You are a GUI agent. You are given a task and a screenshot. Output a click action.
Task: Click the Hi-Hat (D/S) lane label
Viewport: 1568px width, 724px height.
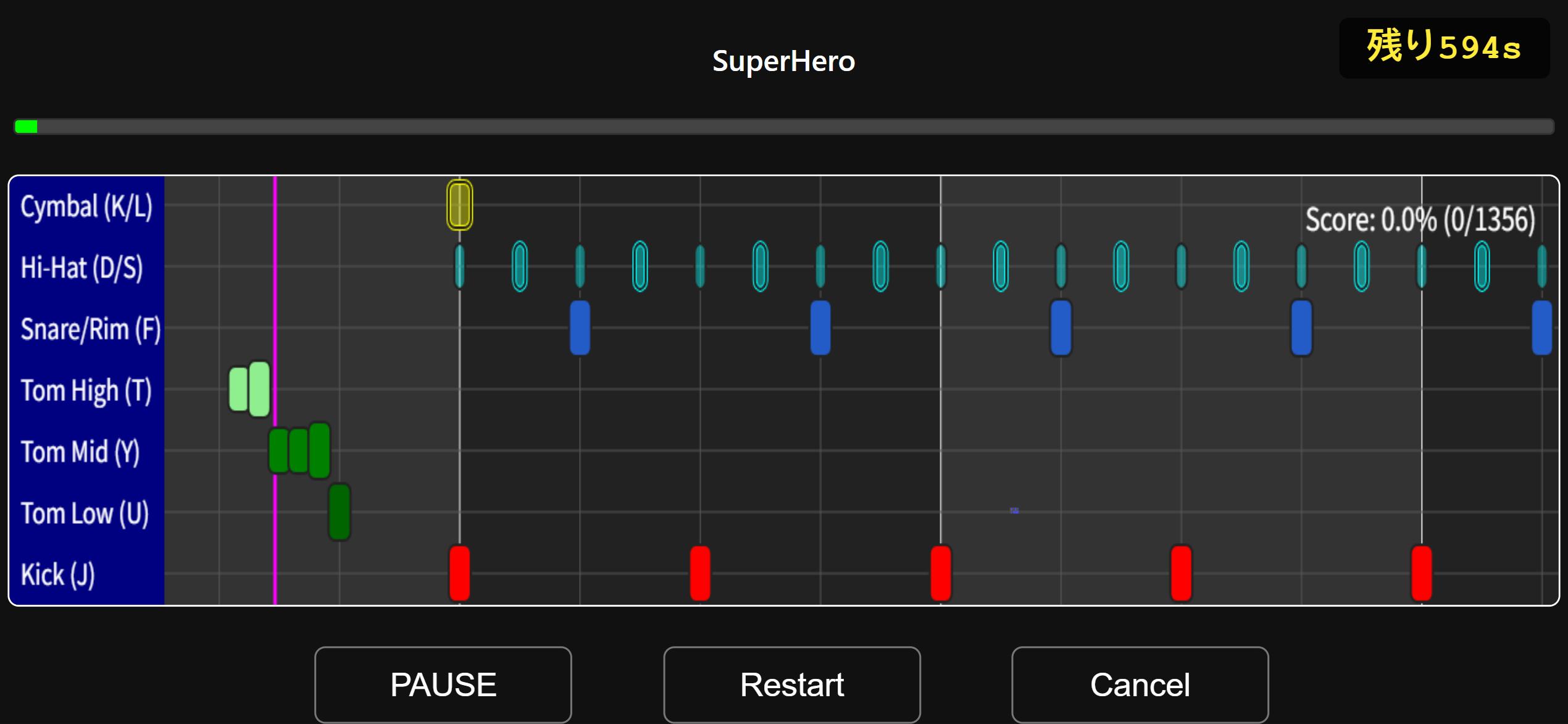point(81,267)
